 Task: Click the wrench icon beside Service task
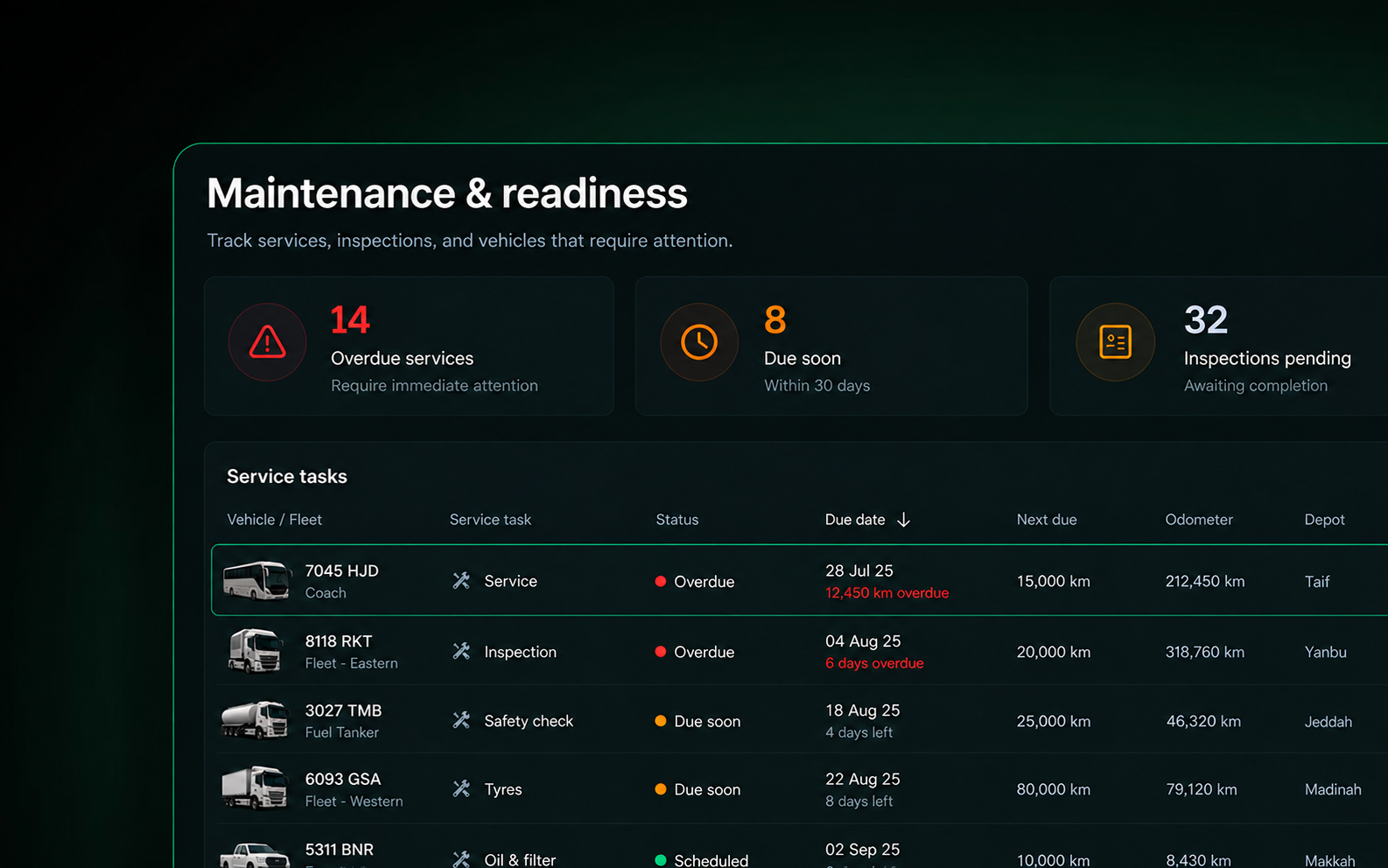(x=461, y=581)
